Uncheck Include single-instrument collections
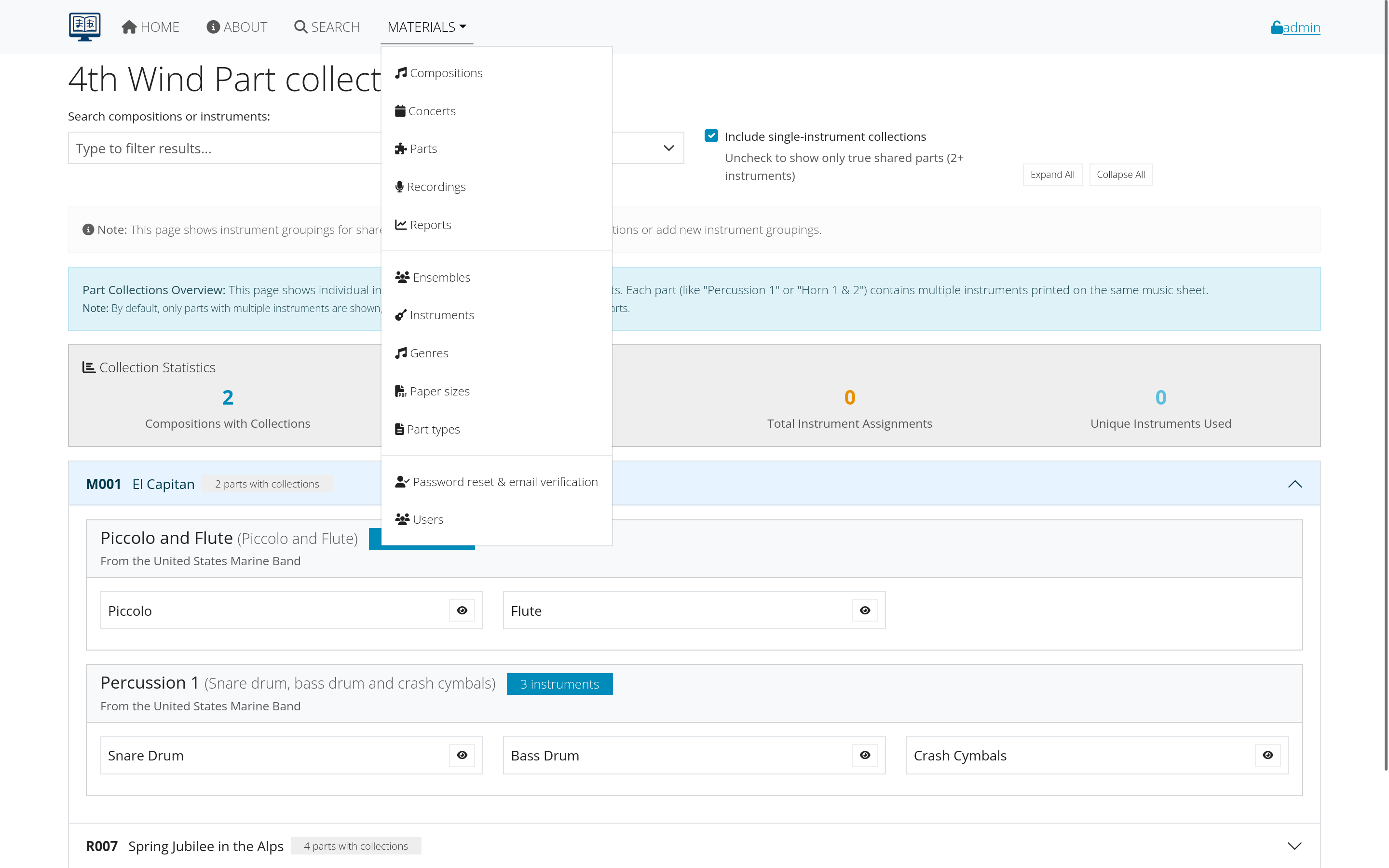Image resolution: width=1389 pixels, height=868 pixels. coord(711,136)
